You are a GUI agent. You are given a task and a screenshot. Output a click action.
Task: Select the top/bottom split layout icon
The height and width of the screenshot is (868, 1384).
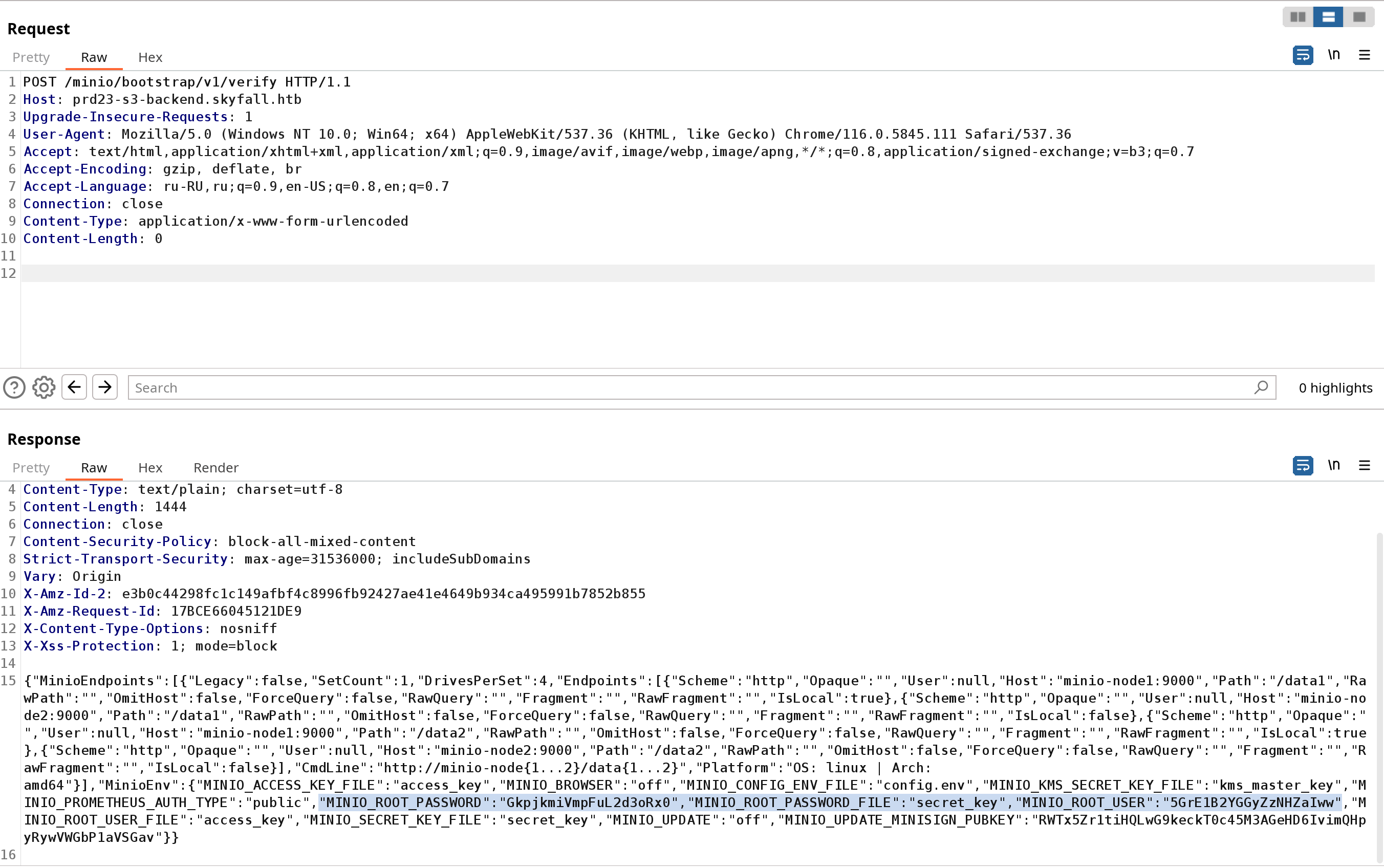[x=1328, y=17]
